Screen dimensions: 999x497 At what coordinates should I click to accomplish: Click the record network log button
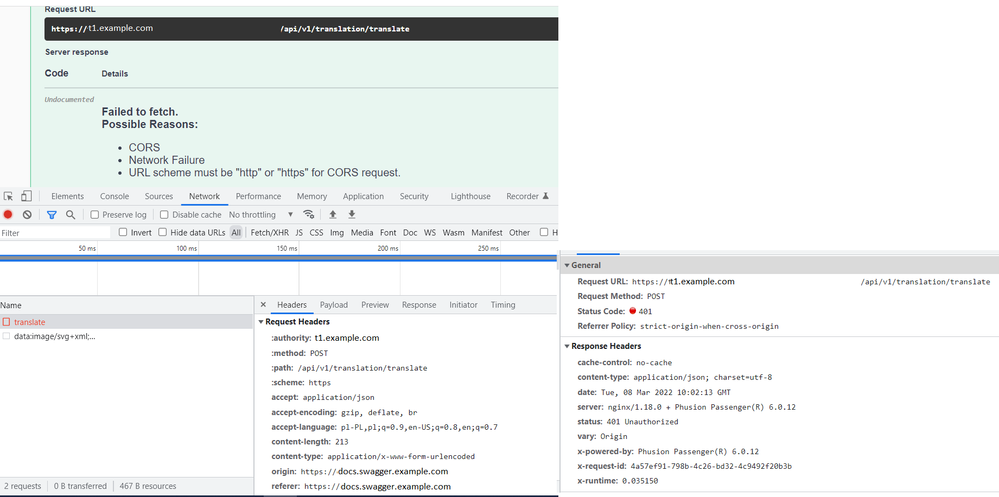[x=8, y=215]
